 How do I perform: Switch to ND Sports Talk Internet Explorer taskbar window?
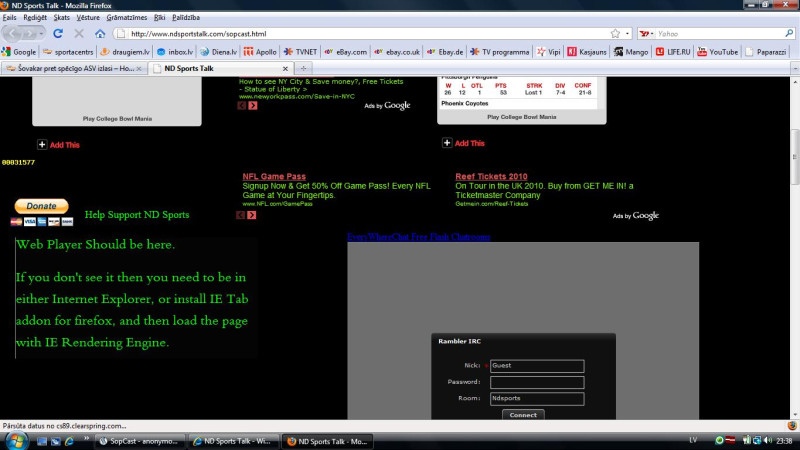[x=233, y=441]
